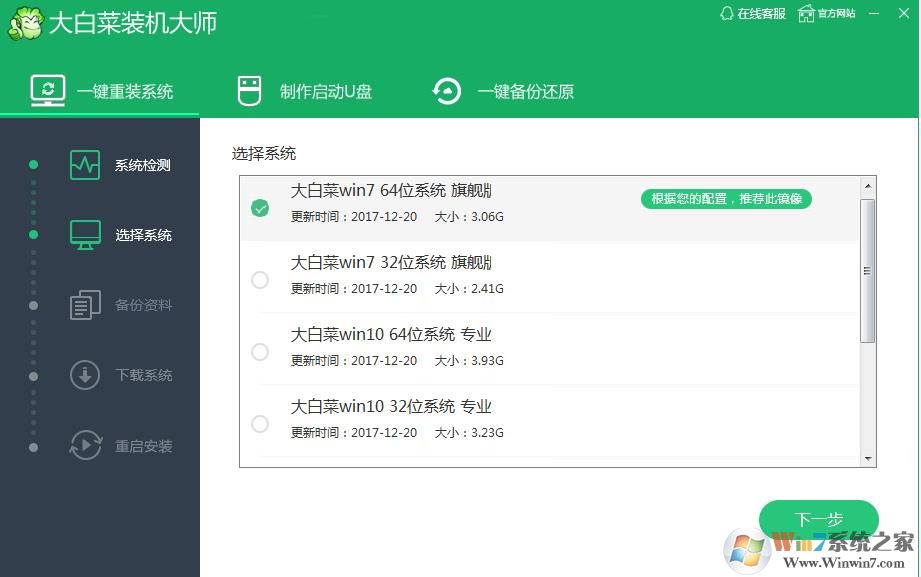Click the system list vertical scrollbar thumb
The image size is (921, 577).
(868, 270)
